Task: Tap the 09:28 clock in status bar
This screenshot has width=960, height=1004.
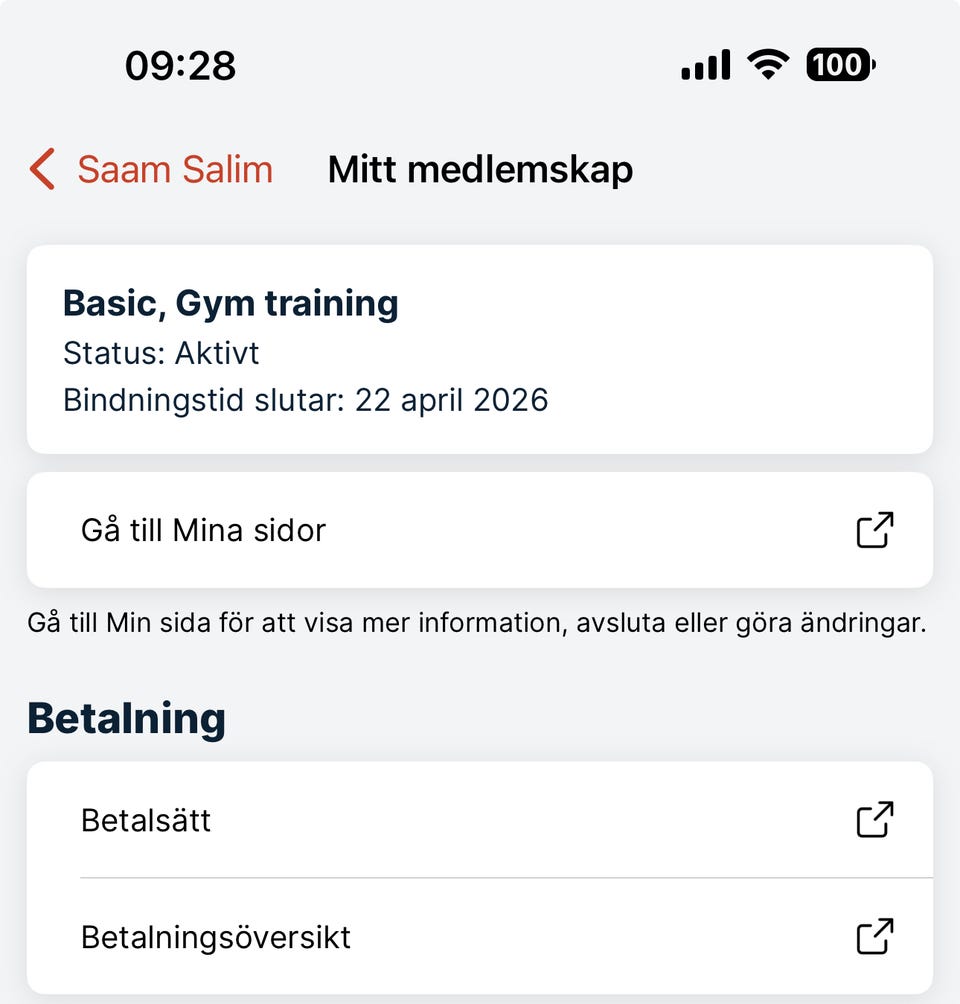Action: tap(180, 66)
